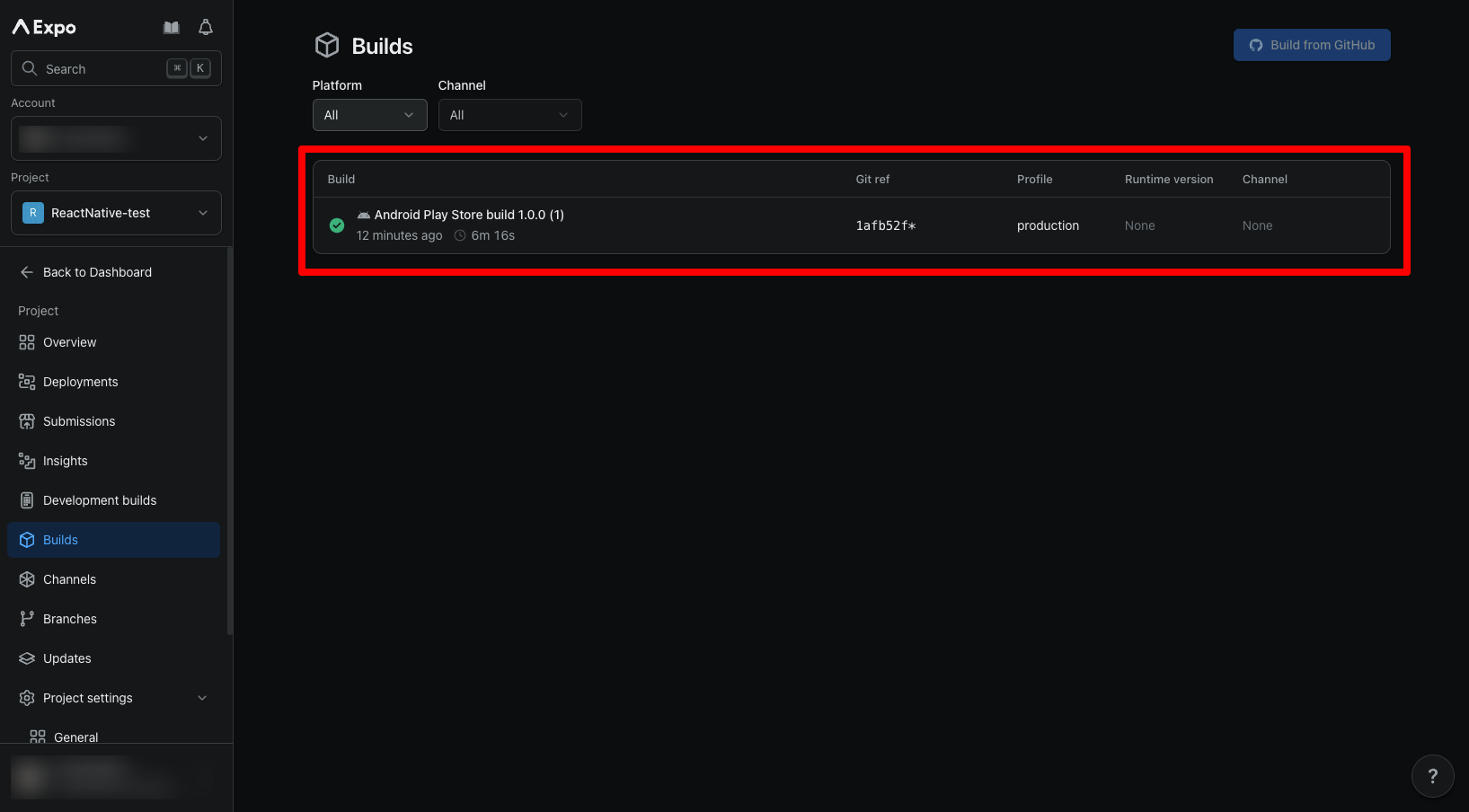Screen dimensions: 1469x812
Task: Open the Account dropdown
Action: click(116, 138)
